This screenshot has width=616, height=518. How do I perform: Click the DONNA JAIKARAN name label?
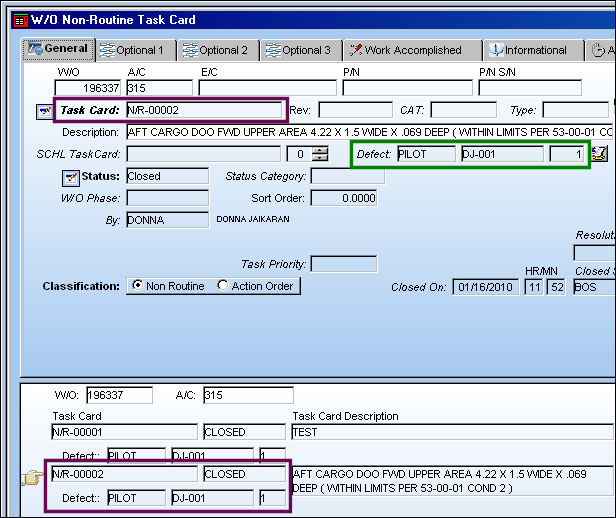click(253, 219)
